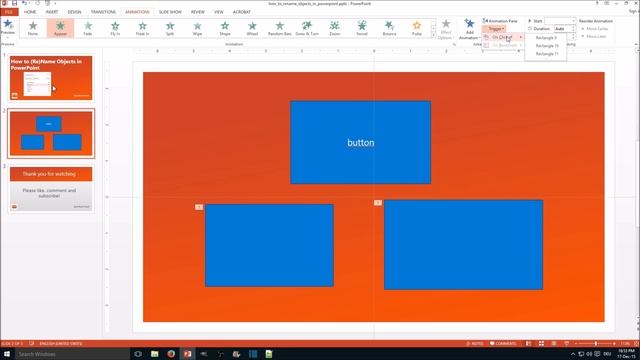Choose the Fade animation effect
The image size is (640, 360).
88,28
